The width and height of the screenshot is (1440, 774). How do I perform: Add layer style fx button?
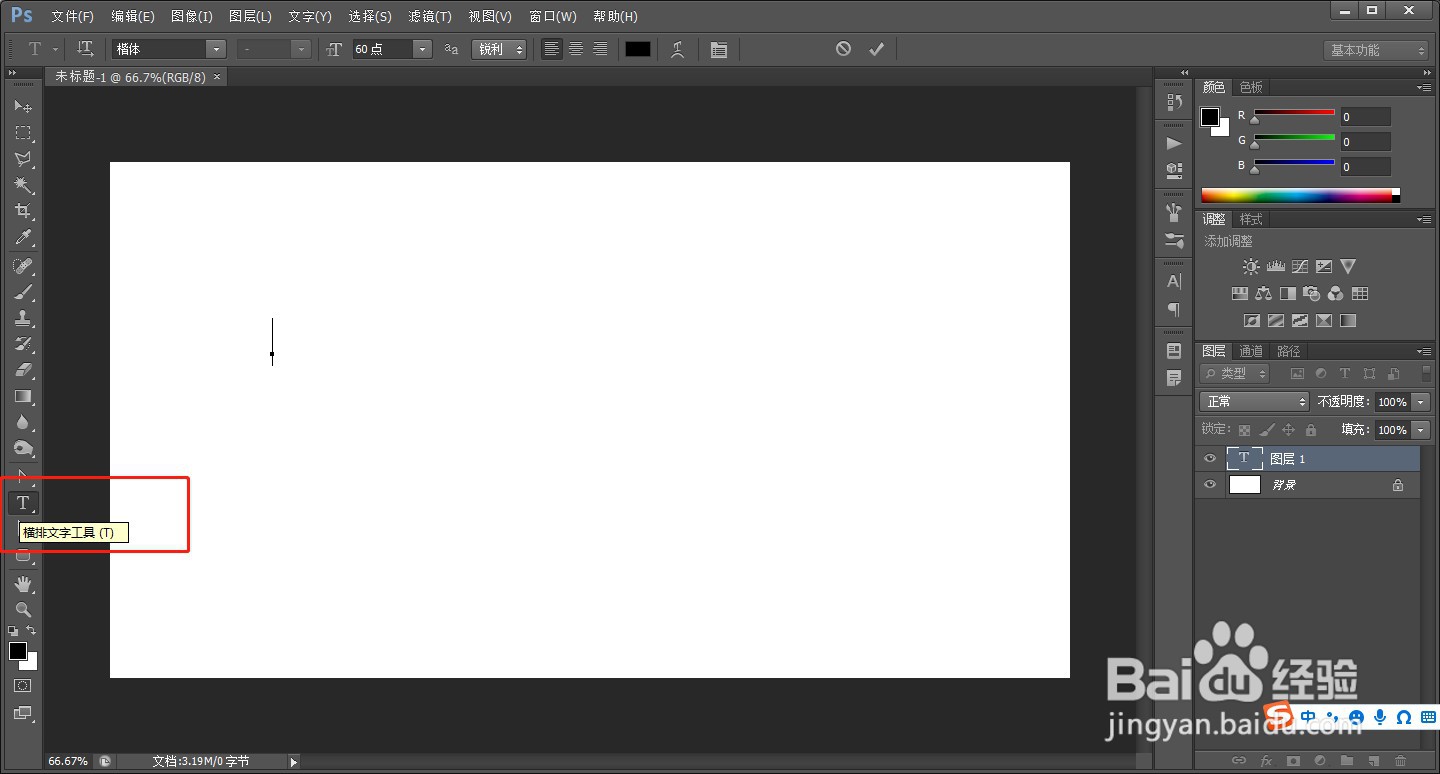[x=1265, y=761]
